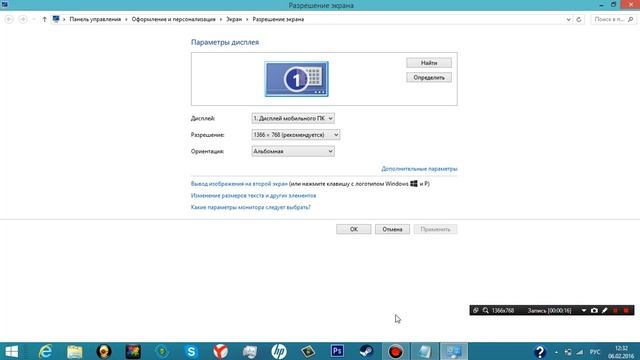Image resolution: width=640 pixels, height=360 pixels.
Task: Click the Найти button
Action: pyautogui.click(x=429, y=63)
